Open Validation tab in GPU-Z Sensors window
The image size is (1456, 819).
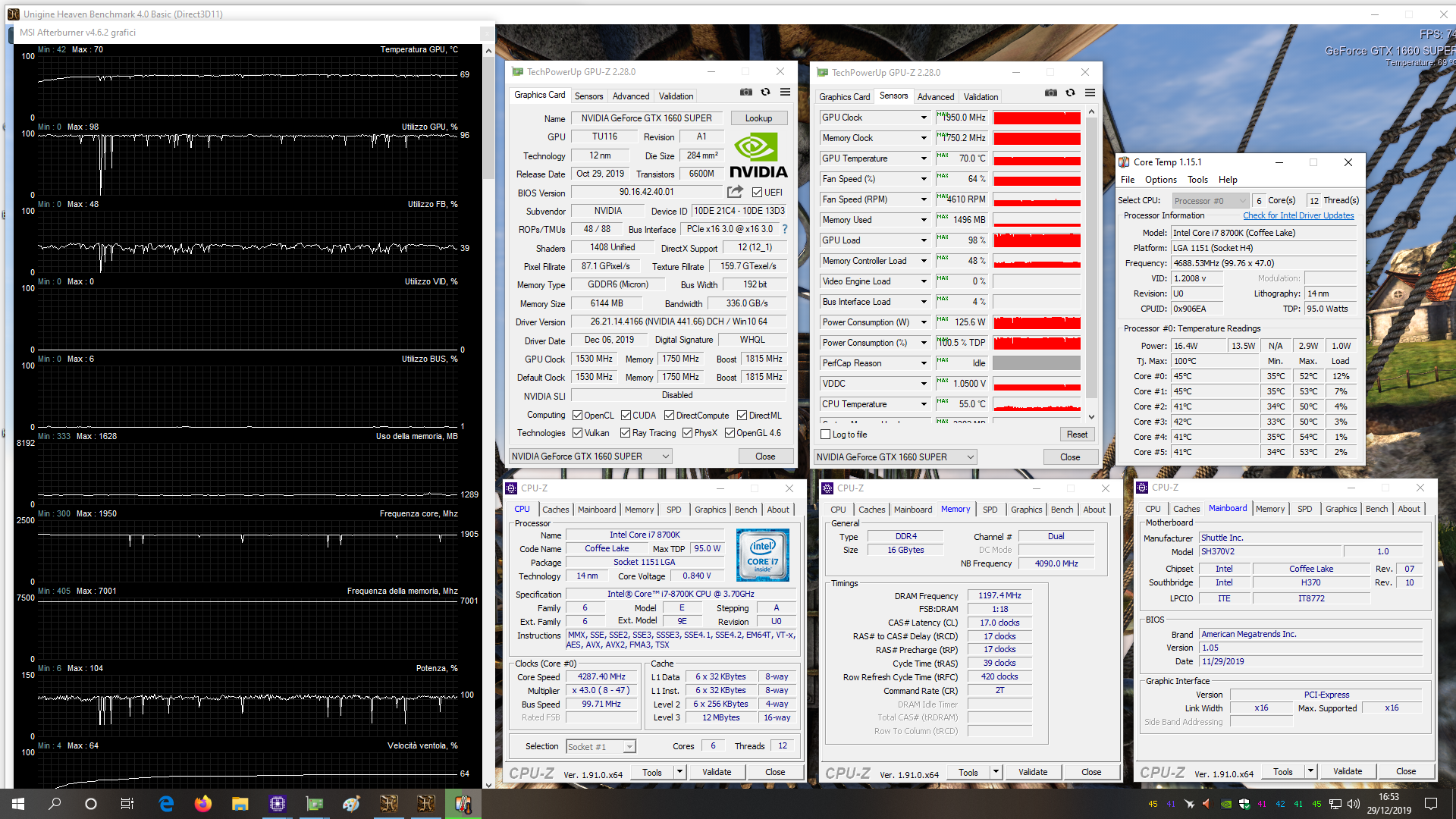(981, 97)
